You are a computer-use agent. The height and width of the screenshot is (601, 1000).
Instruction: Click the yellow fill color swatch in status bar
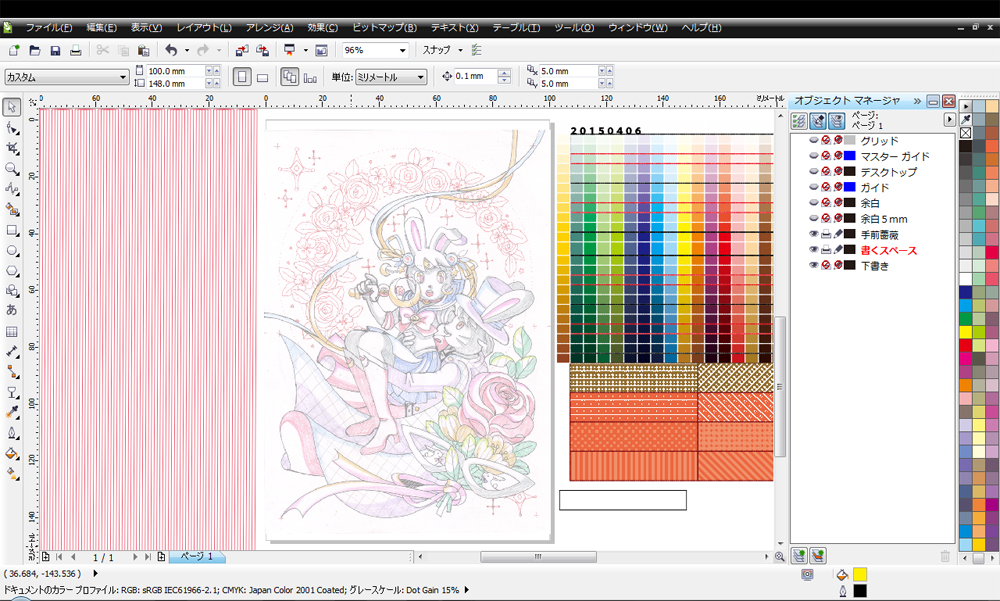(x=859, y=574)
